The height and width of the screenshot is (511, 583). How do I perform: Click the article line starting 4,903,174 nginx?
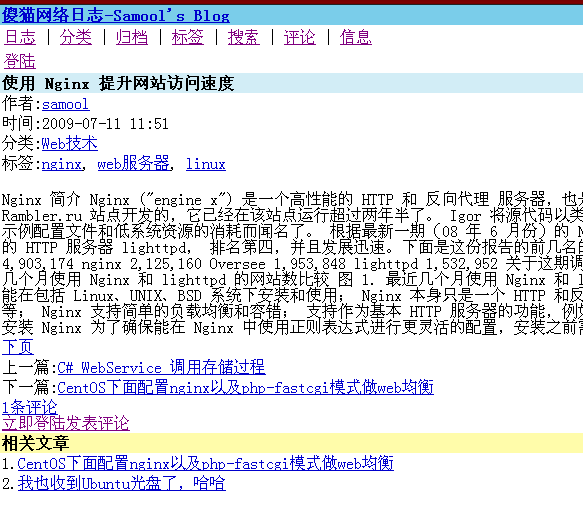tap(292, 264)
